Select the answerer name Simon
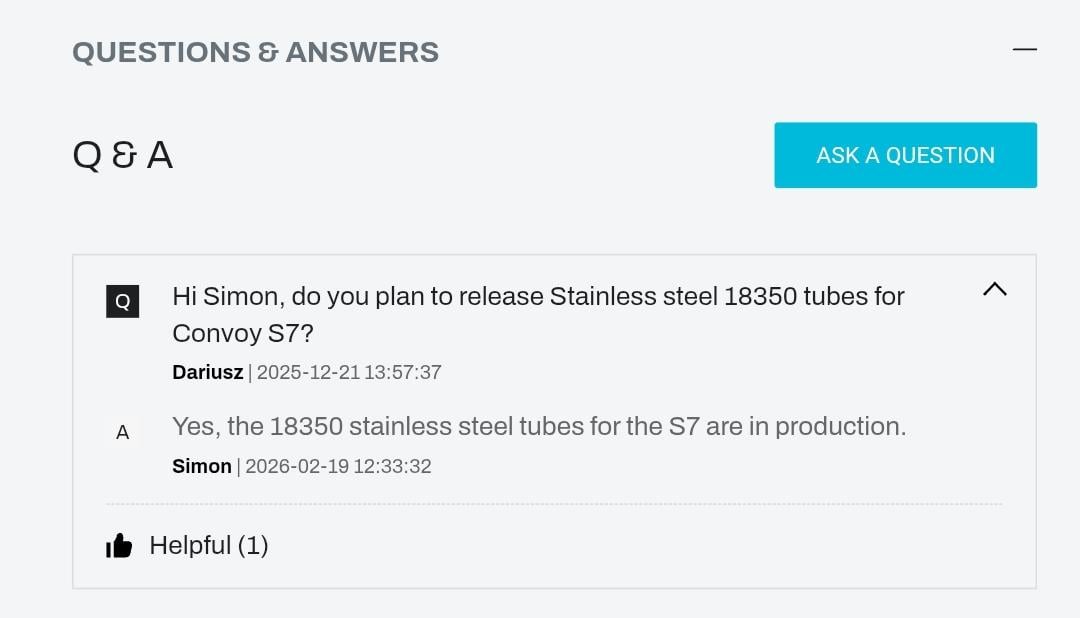 (x=201, y=466)
